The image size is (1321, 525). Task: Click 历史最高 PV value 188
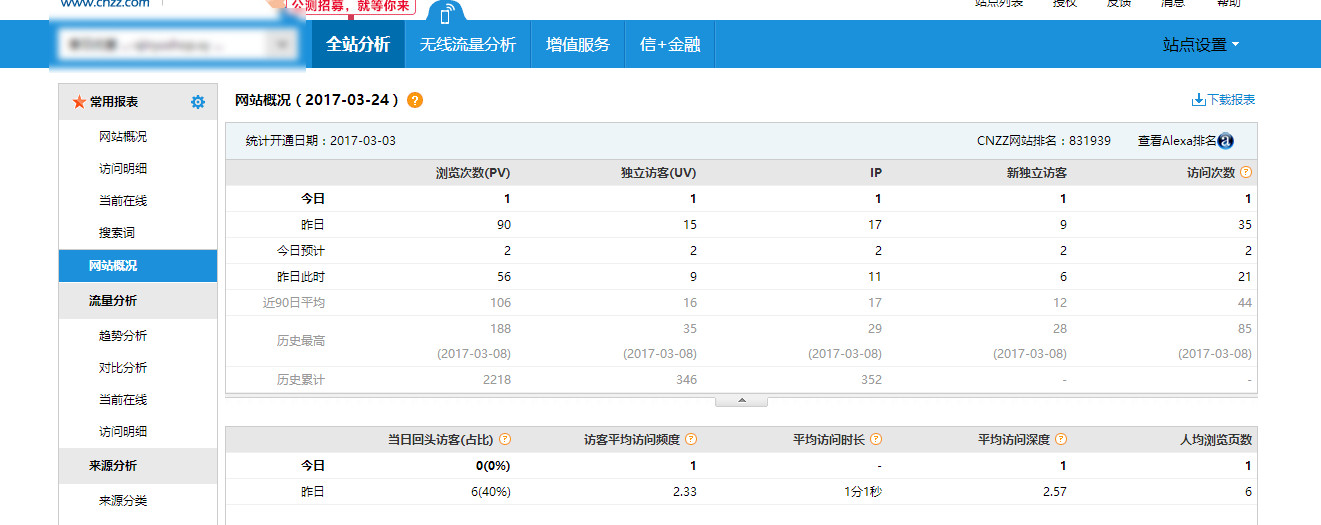click(x=500, y=329)
